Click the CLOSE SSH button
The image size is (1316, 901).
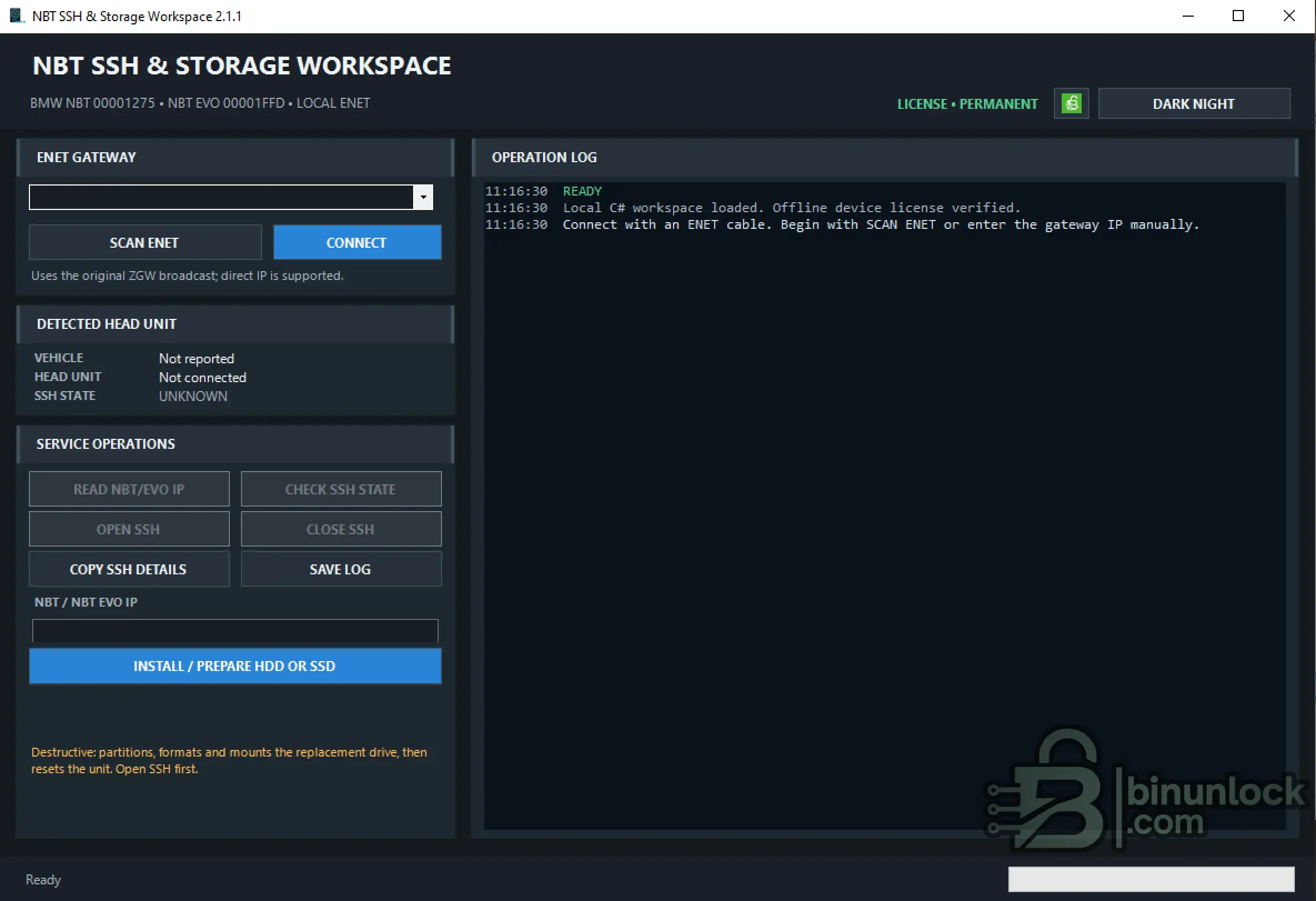(x=341, y=529)
